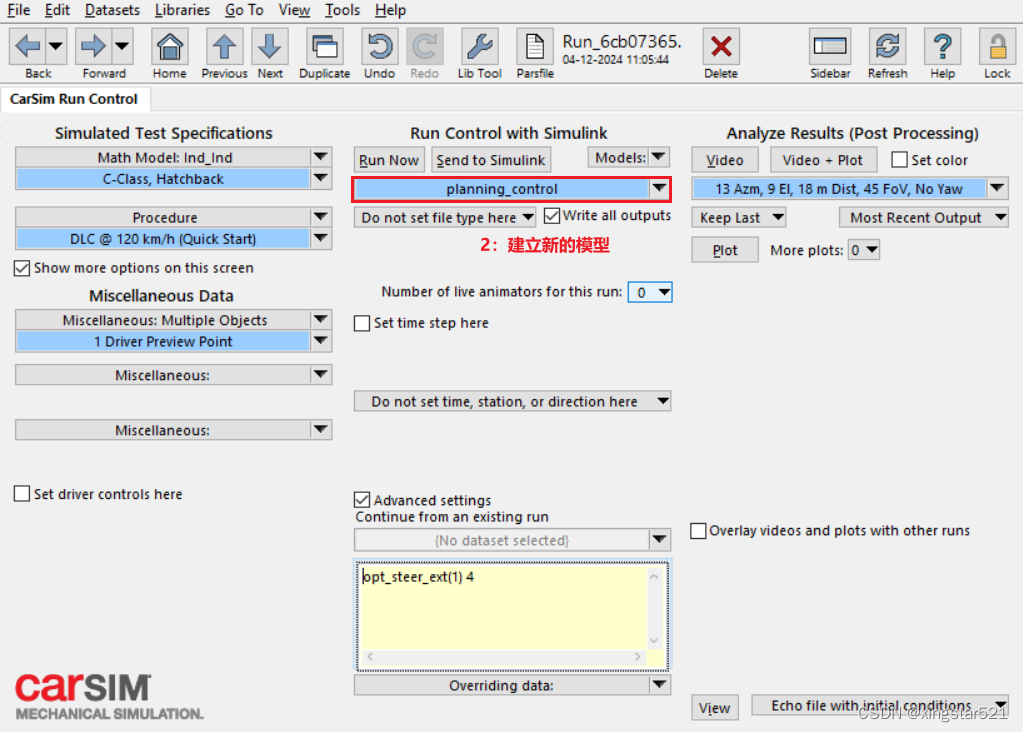Click the Undo toolbar icon

(x=379, y=47)
